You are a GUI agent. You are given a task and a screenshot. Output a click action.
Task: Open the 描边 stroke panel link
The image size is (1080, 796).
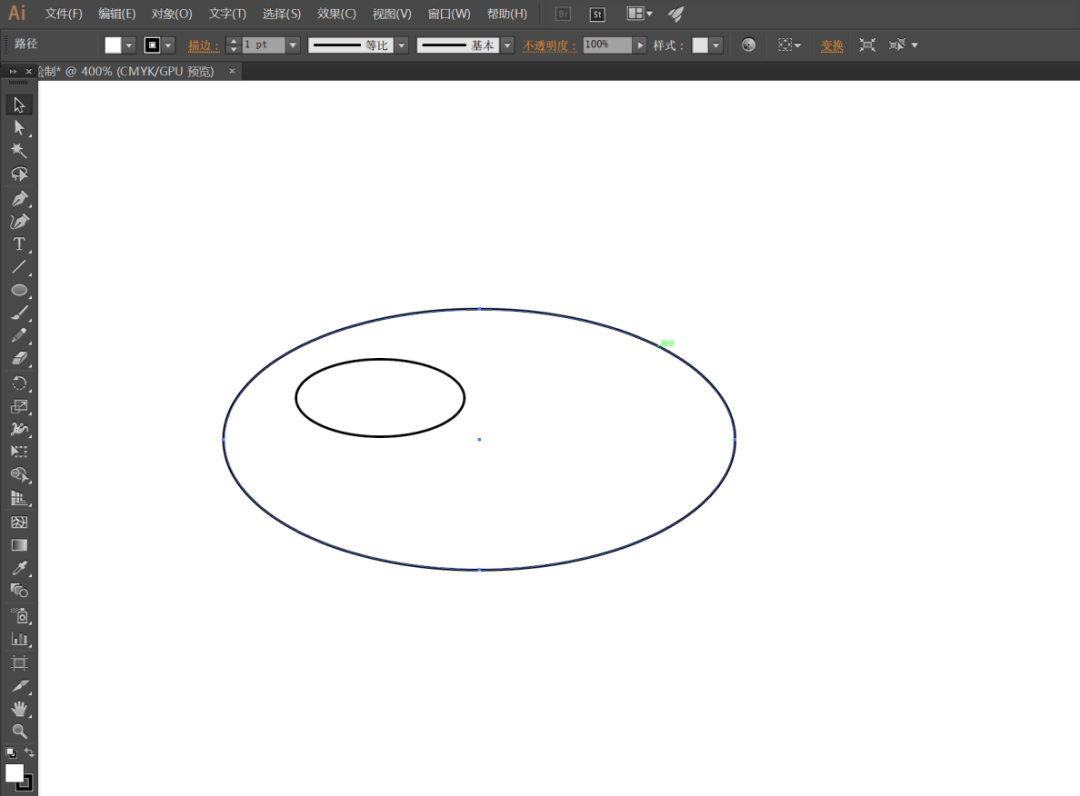click(x=203, y=45)
